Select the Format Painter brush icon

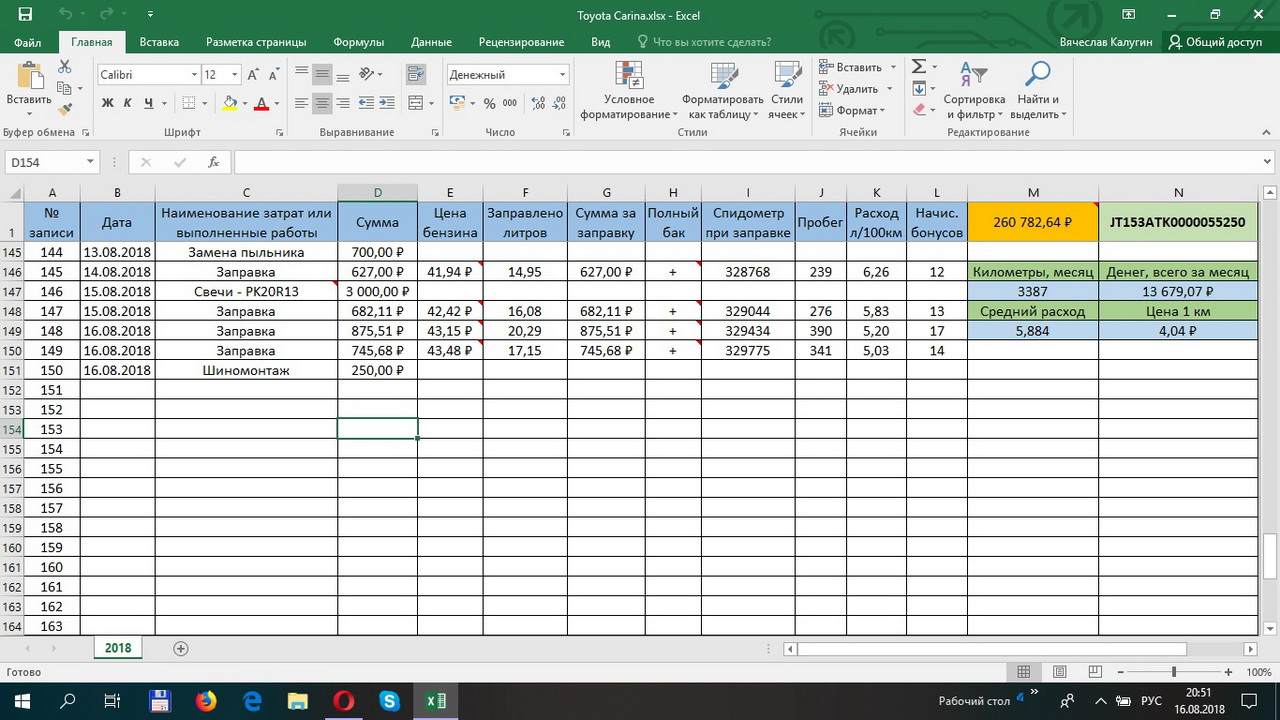[x=65, y=109]
